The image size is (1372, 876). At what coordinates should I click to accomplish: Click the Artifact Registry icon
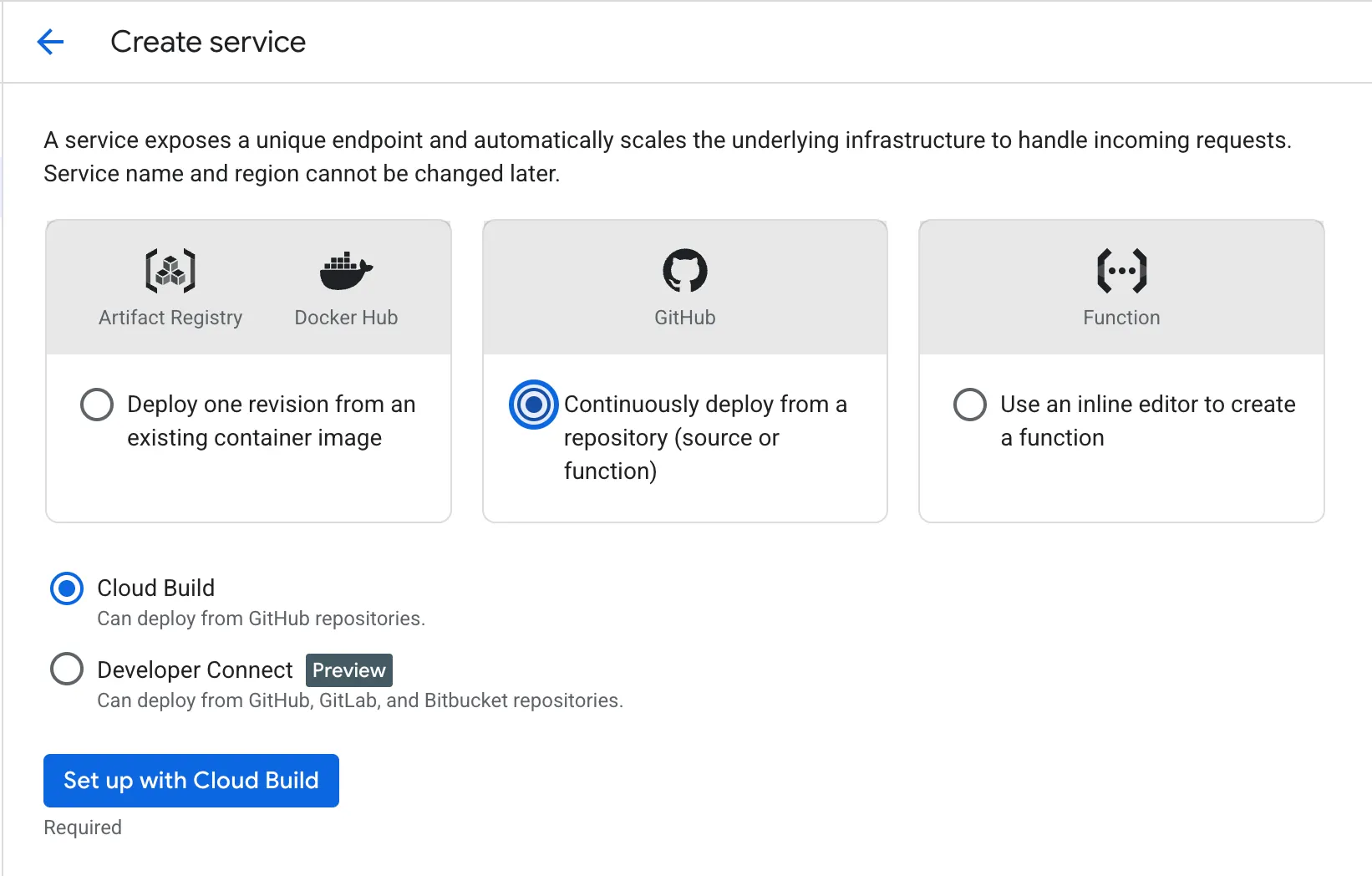tap(170, 269)
